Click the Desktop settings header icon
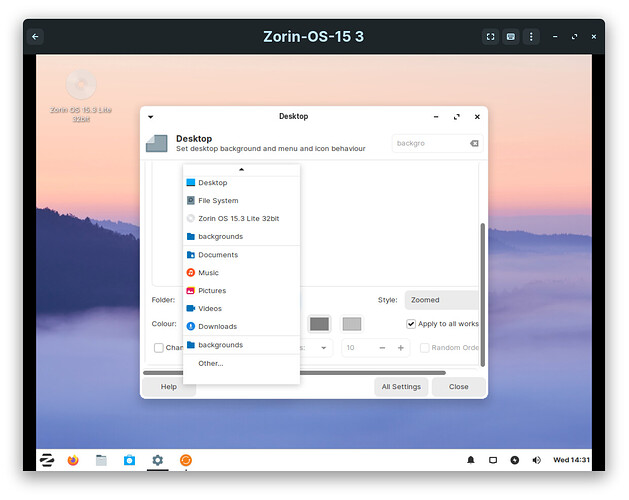The image size is (629, 500). click(157, 143)
